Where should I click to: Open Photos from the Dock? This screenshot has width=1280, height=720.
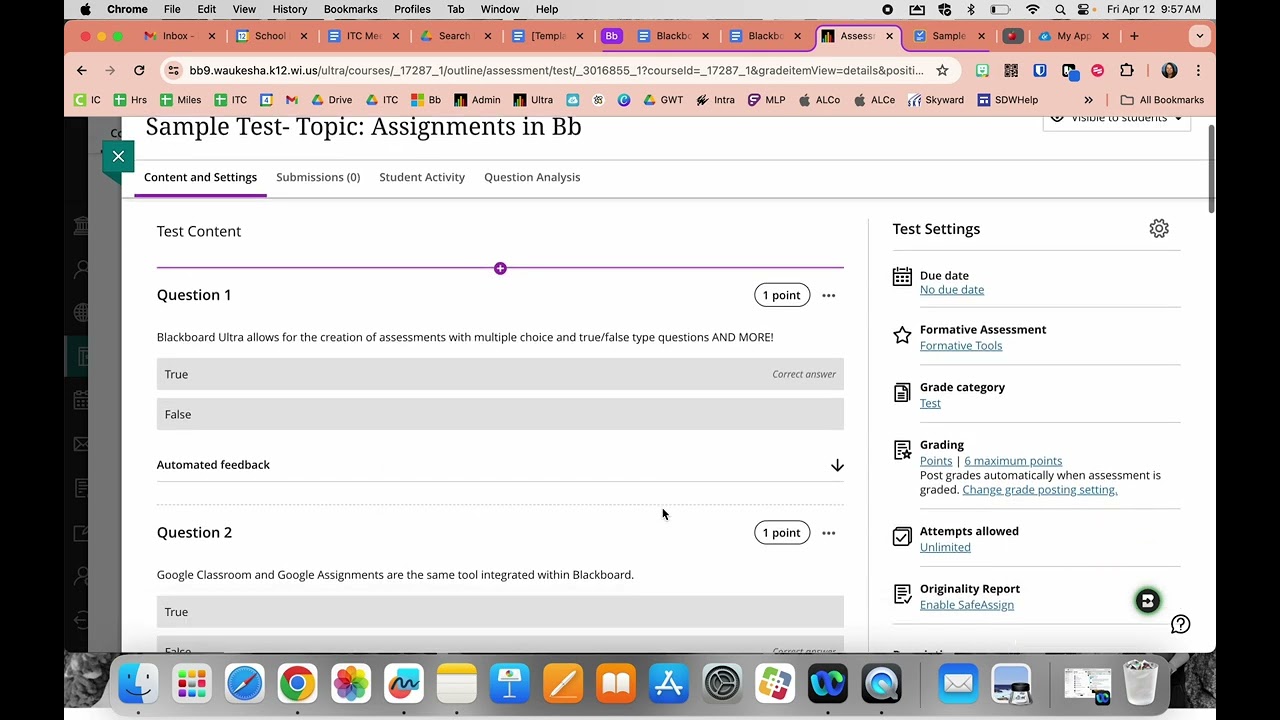click(x=350, y=684)
